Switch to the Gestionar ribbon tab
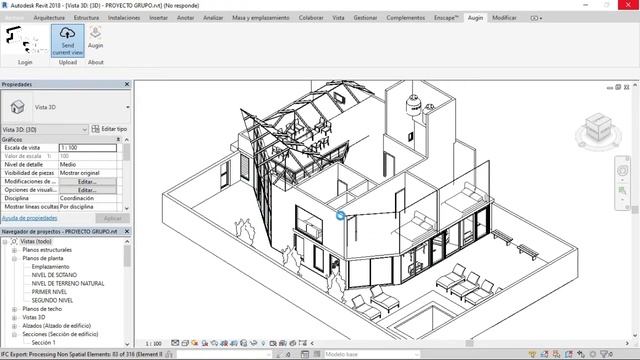The width and height of the screenshot is (640, 360). click(x=365, y=18)
